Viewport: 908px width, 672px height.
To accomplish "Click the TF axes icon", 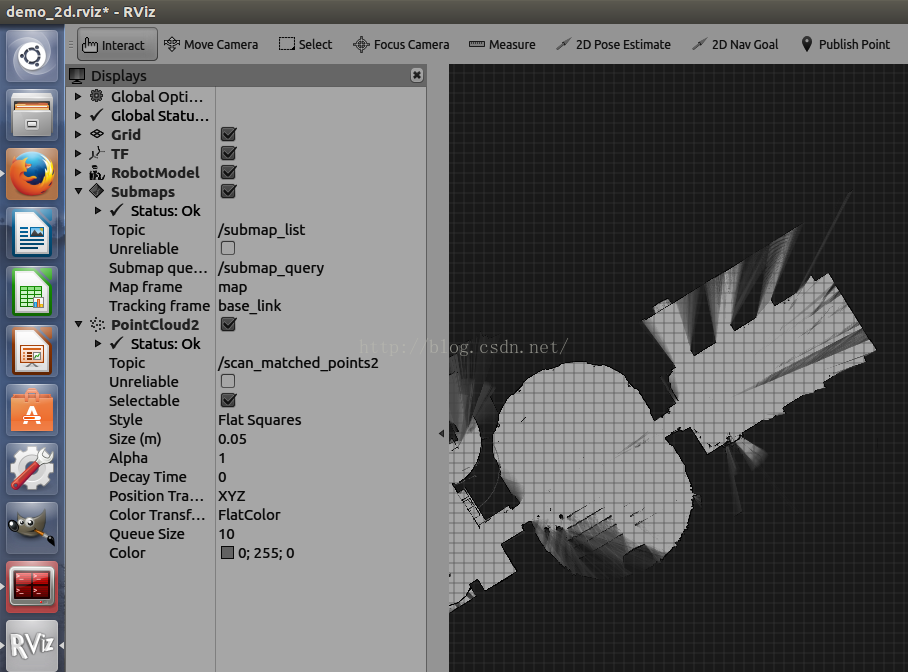I will [97, 154].
